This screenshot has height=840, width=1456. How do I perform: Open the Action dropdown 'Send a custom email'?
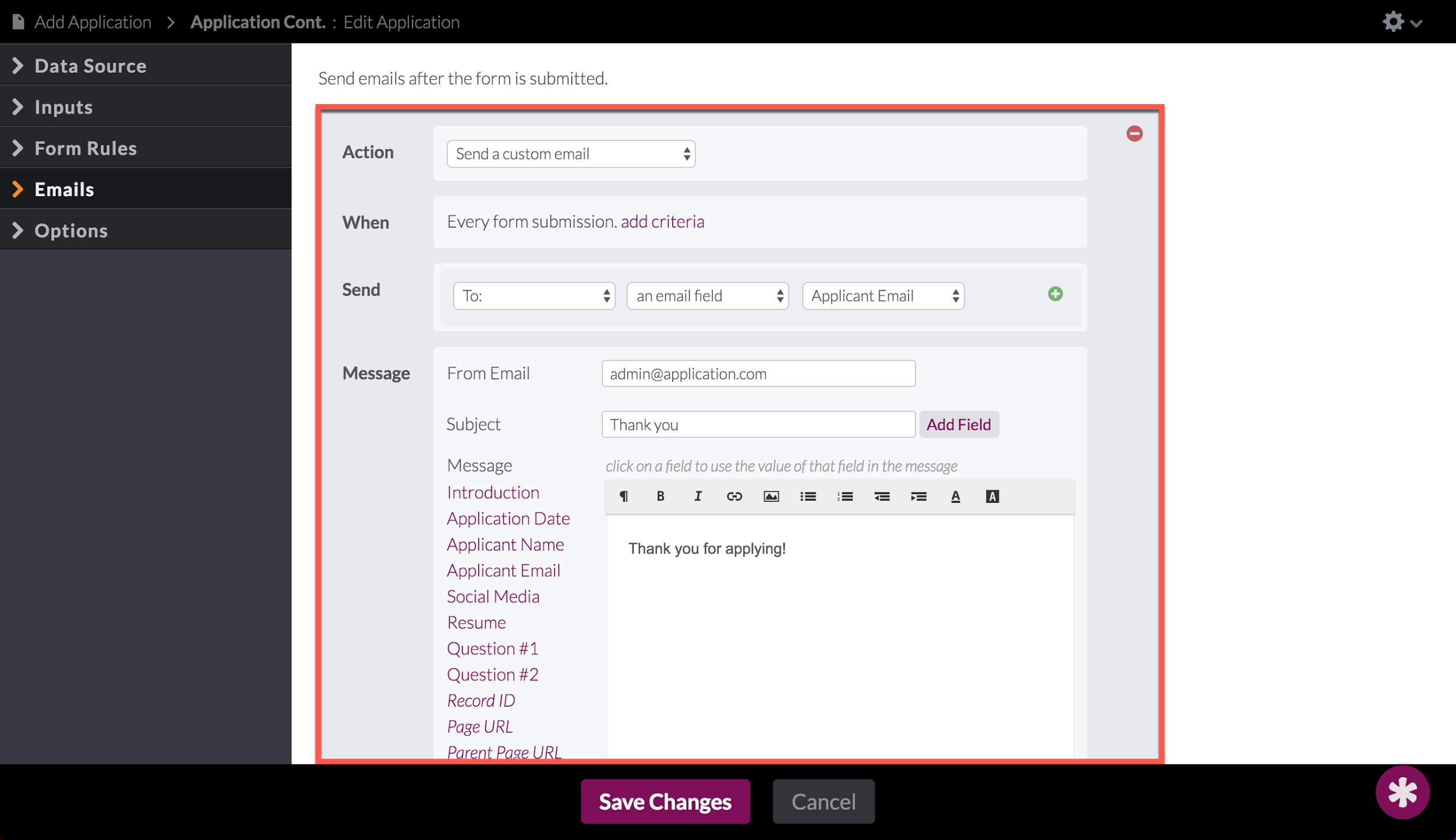[571, 154]
